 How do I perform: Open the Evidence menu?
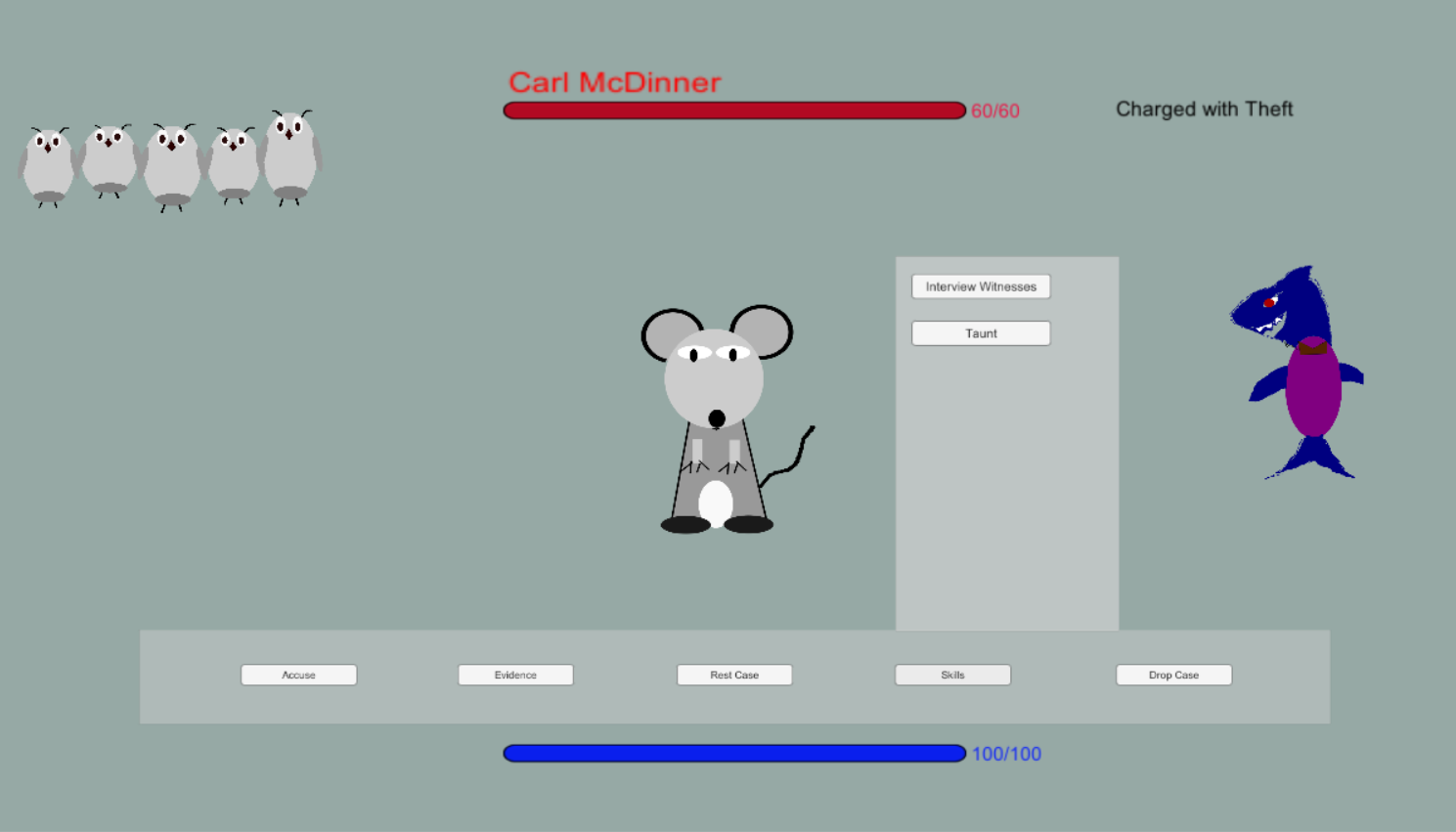tap(515, 675)
